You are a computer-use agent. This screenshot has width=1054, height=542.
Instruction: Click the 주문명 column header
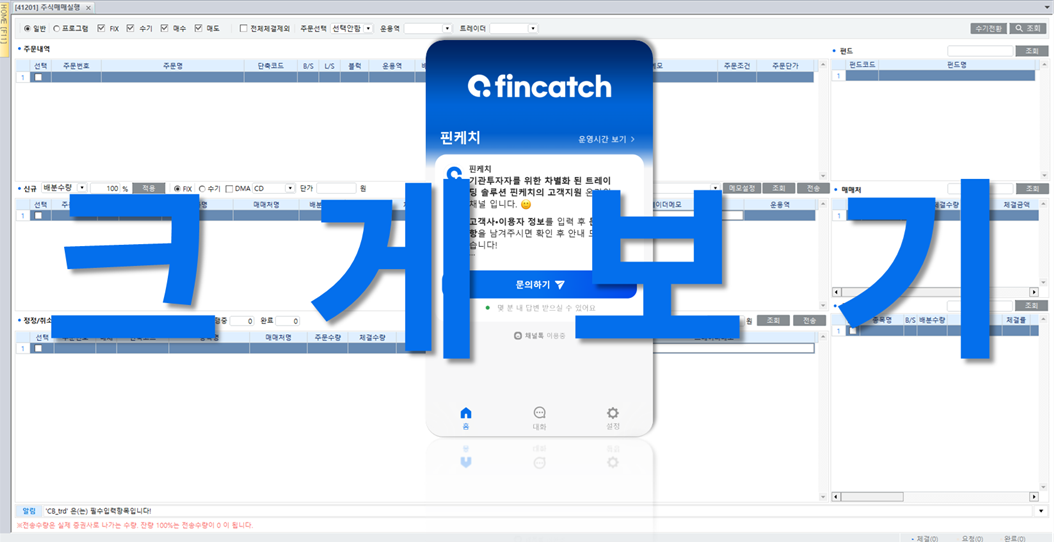pyautogui.click(x=172, y=66)
